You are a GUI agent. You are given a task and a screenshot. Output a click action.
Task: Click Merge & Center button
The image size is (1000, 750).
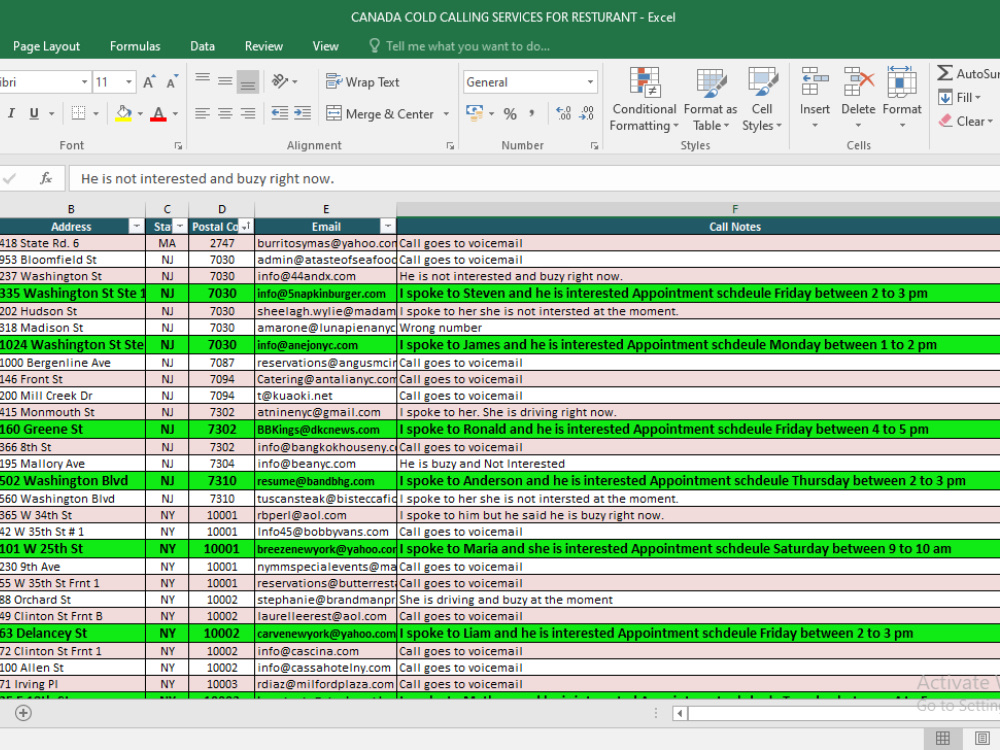point(380,114)
